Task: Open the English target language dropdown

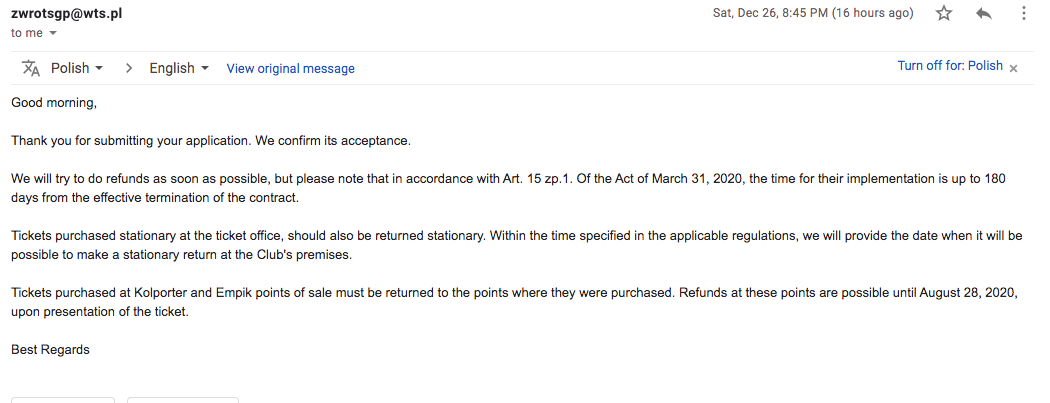Action: click(178, 68)
